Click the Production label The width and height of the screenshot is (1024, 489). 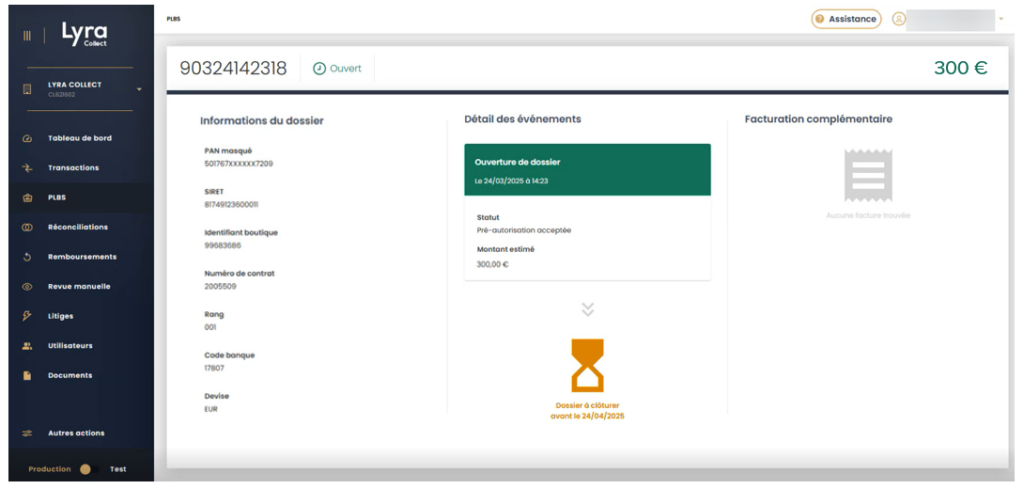point(50,469)
